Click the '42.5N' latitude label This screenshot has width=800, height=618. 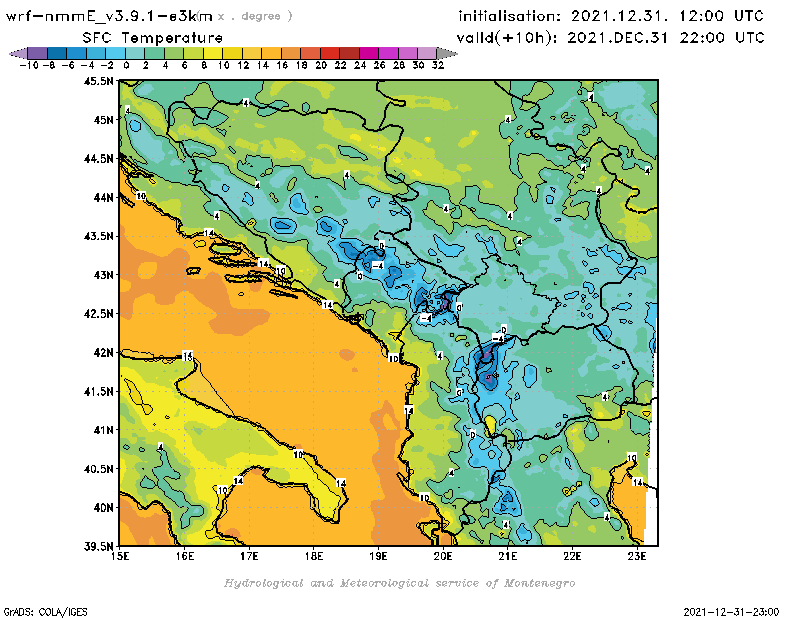[x=98, y=313]
